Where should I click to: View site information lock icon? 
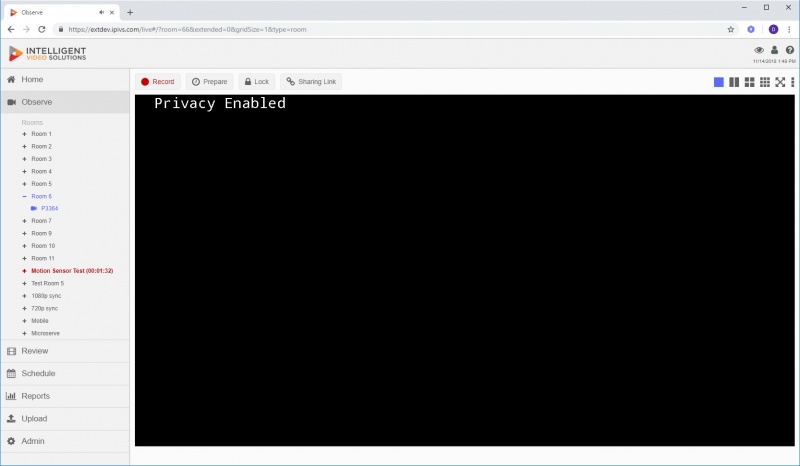click(61, 30)
